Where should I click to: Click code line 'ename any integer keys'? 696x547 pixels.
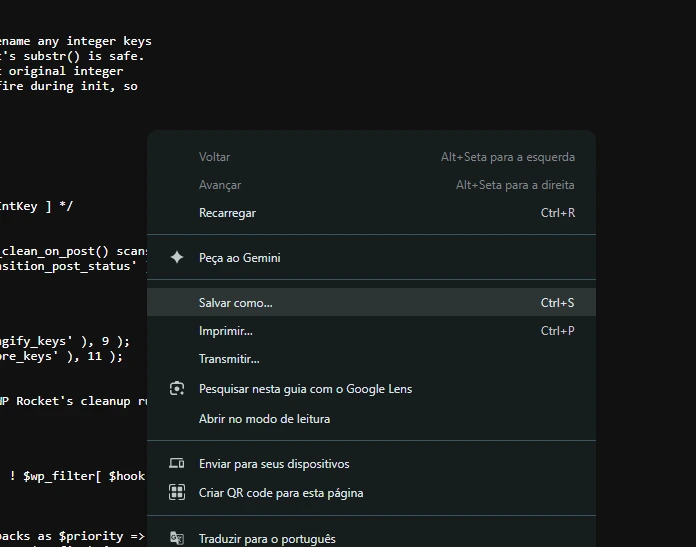coord(75,41)
